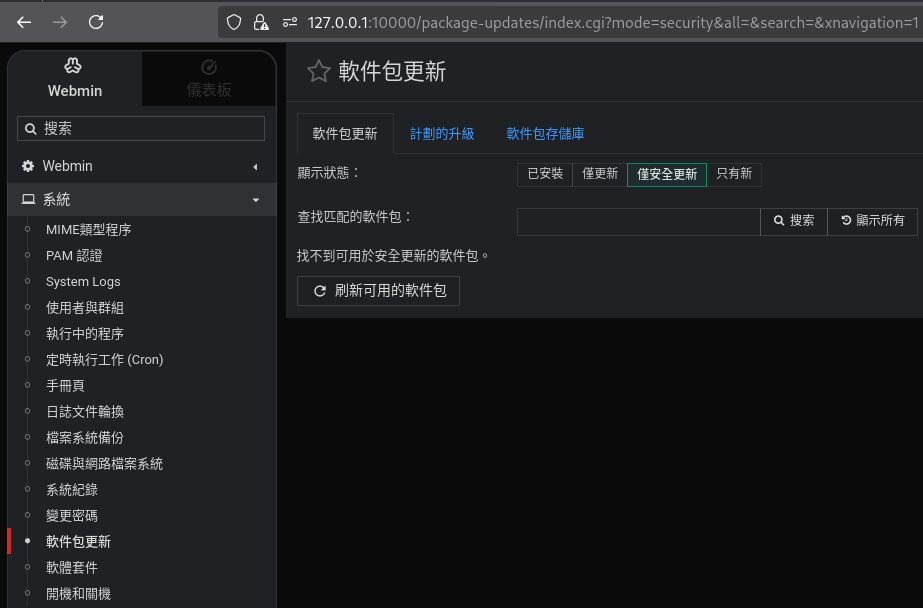Click the shield icon in address bar
923x608 pixels.
click(x=234, y=22)
